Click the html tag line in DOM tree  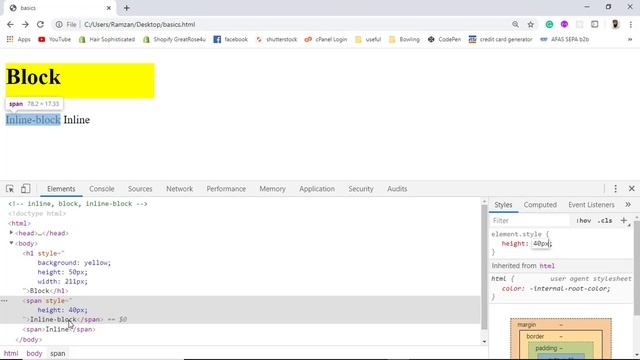click(x=19, y=223)
